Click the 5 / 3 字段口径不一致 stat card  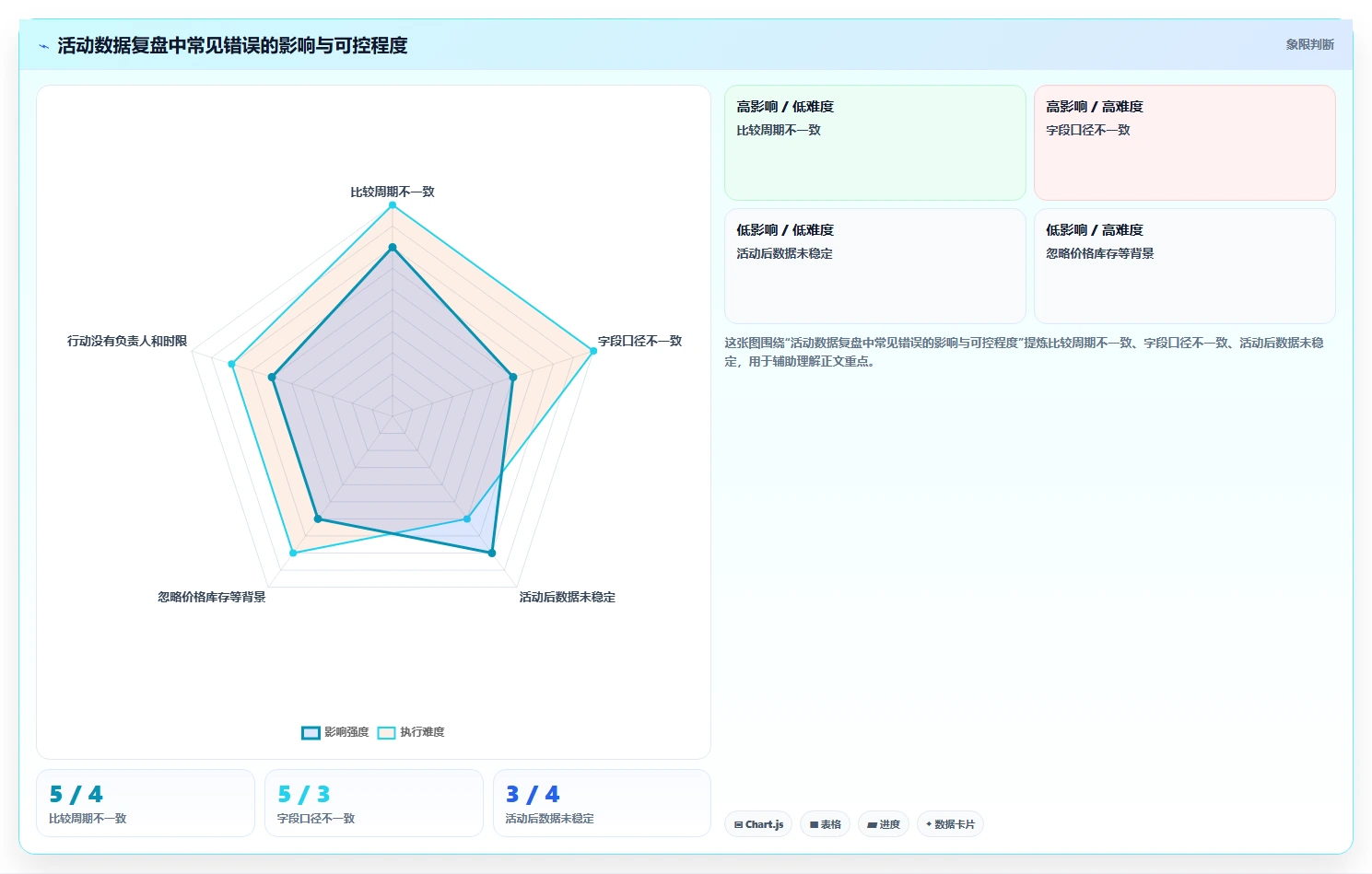[373, 803]
